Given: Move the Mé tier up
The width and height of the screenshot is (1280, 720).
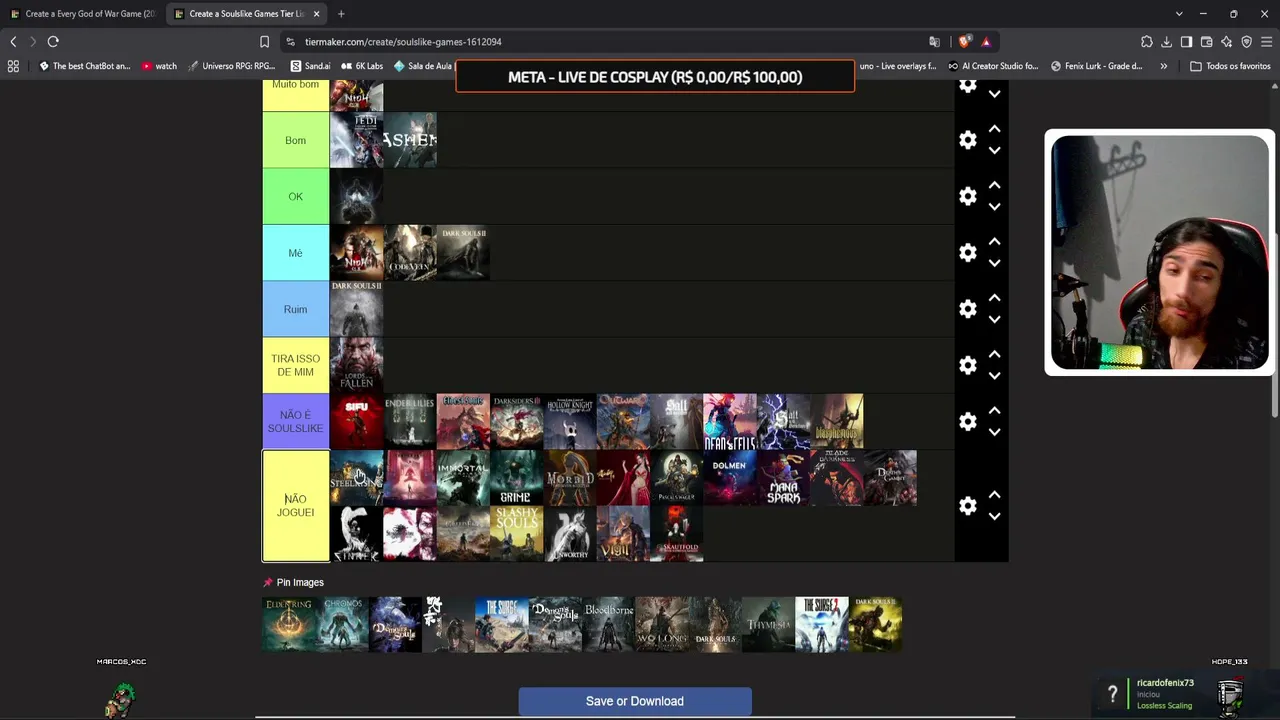Looking at the screenshot, I should point(994,242).
